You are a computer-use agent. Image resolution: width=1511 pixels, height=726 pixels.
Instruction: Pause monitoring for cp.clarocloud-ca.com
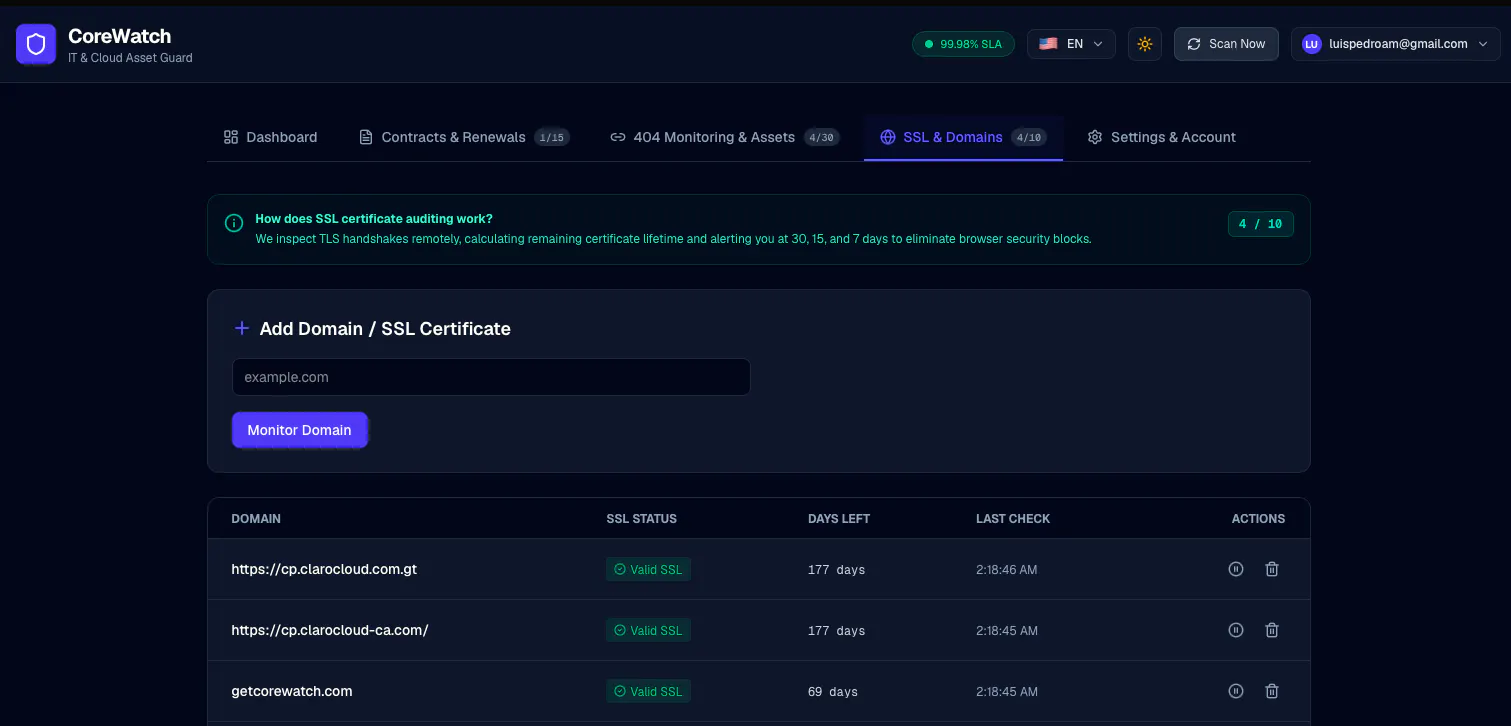point(1236,630)
